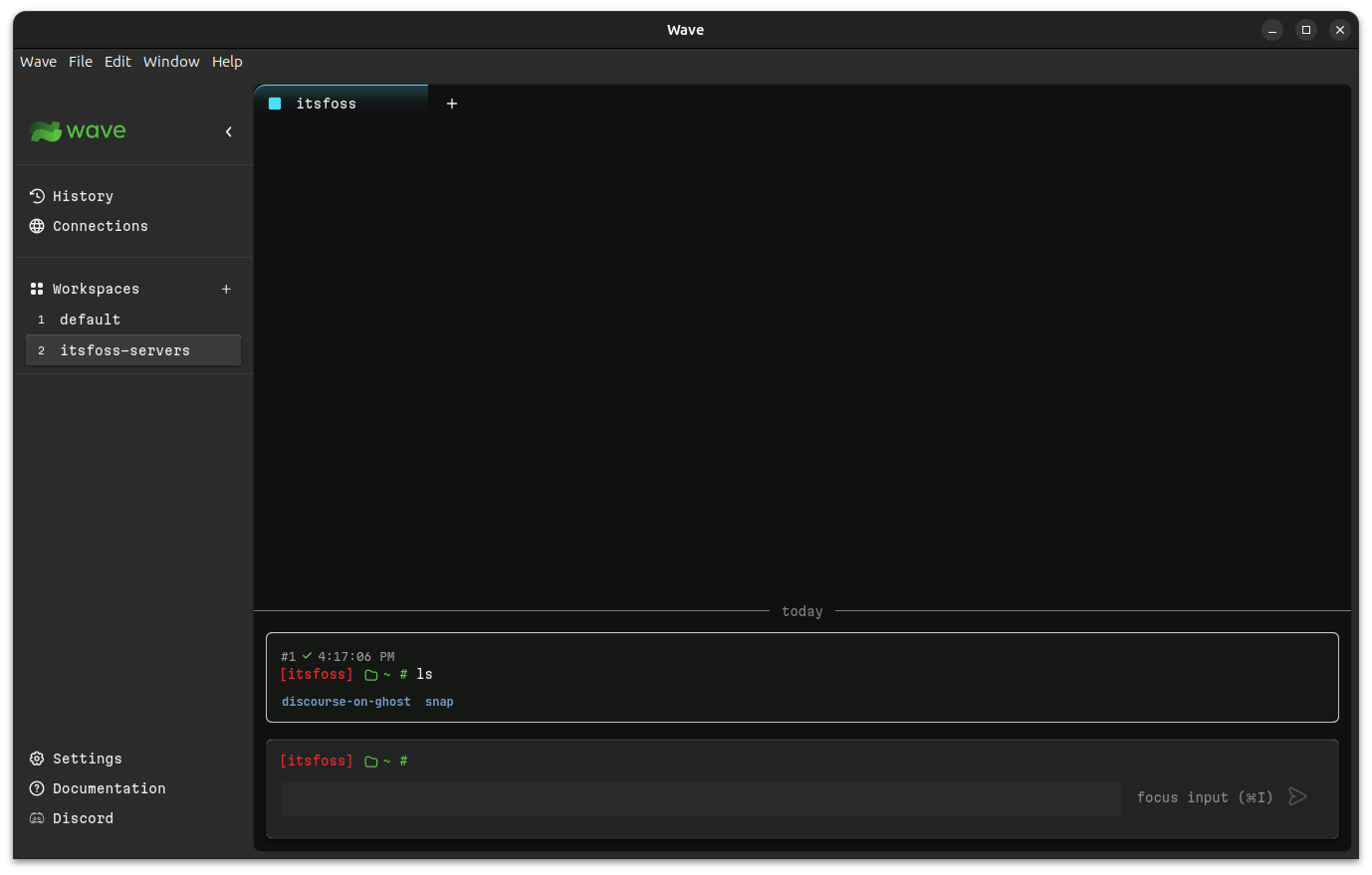Screen dimensions: 1372x875
Task: Click the snap link in the ls output
Action: (439, 701)
